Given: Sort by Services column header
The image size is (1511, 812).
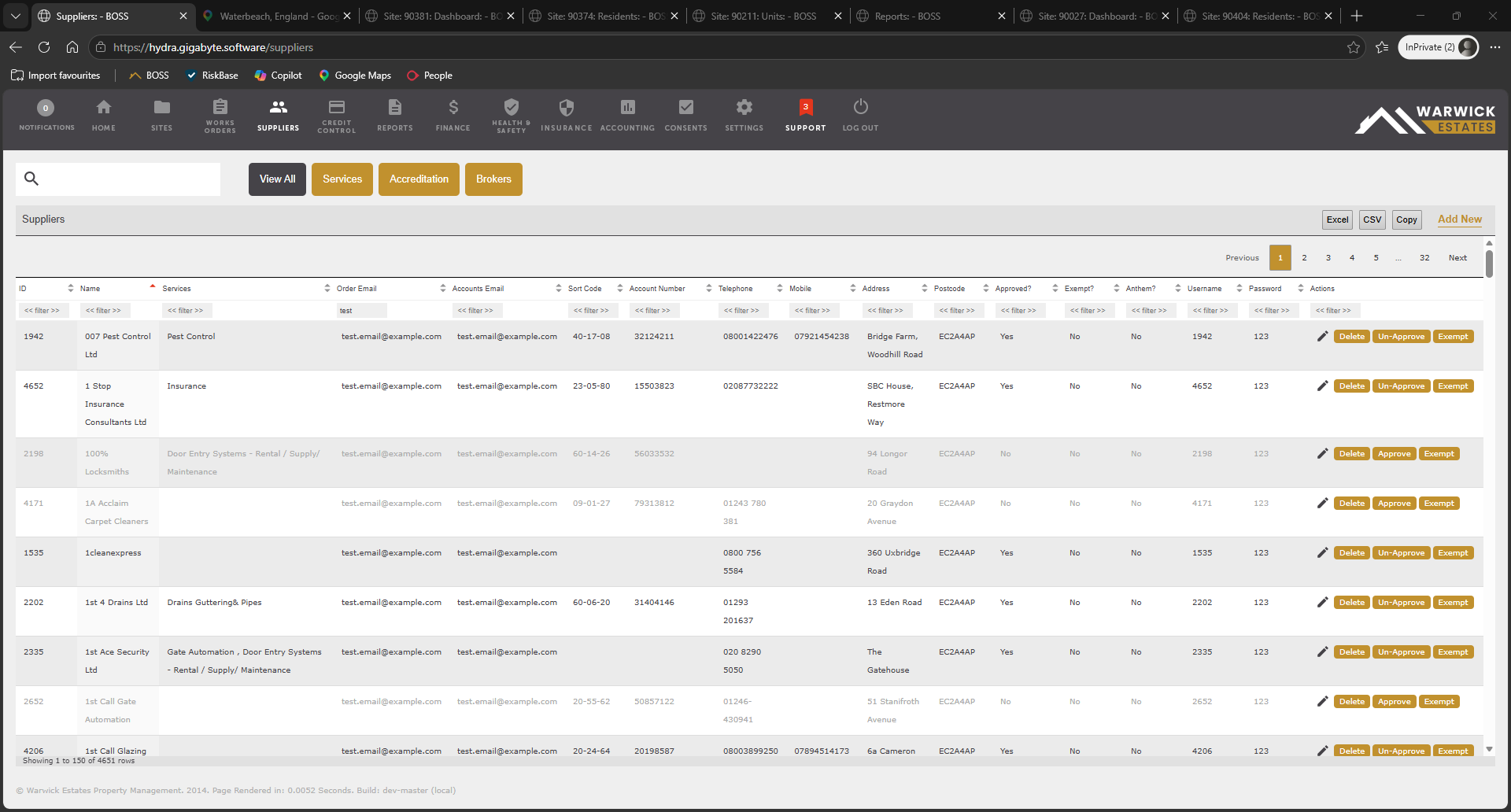Looking at the screenshot, I should (246, 288).
